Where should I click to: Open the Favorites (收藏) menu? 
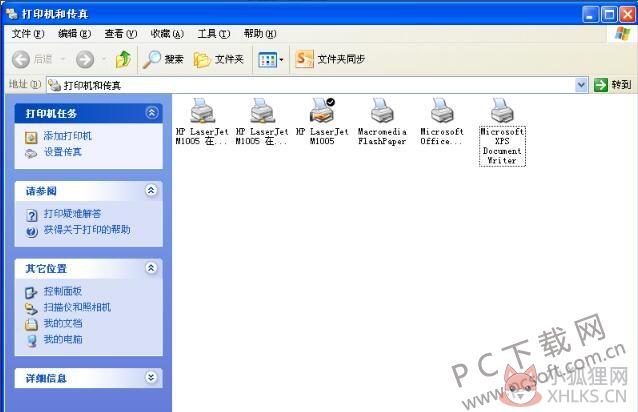[x=167, y=34]
